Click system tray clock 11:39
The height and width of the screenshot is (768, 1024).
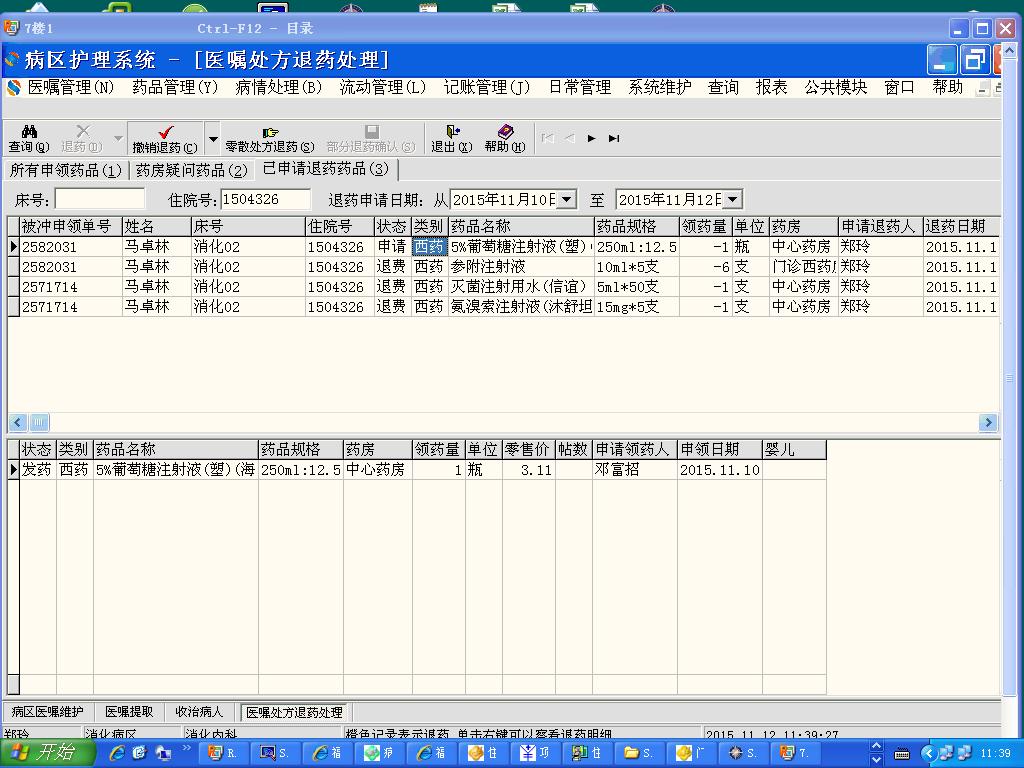[x=995, y=753]
